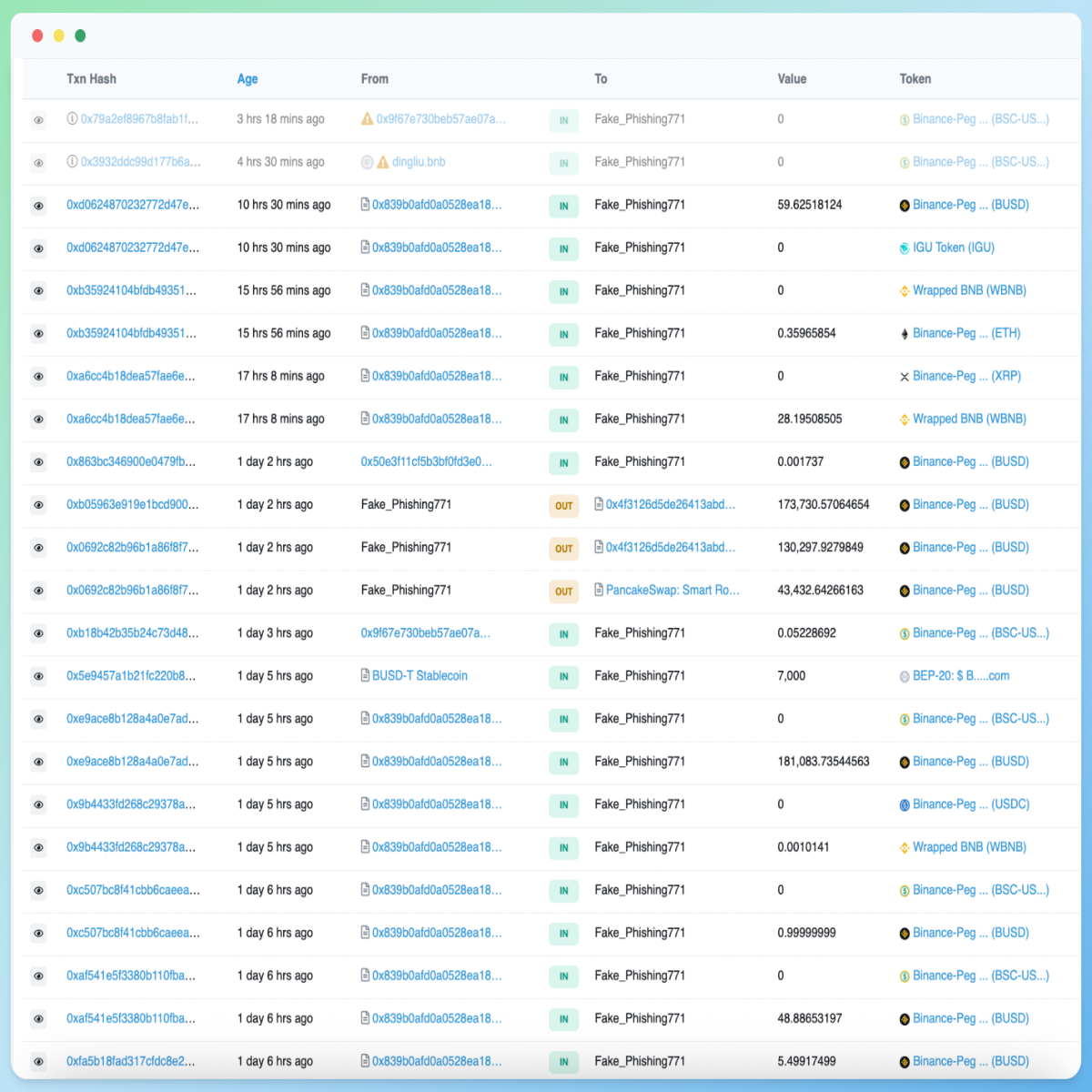Open transaction hash 0xfa5b18fad317cfdc8e2

point(131,1061)
